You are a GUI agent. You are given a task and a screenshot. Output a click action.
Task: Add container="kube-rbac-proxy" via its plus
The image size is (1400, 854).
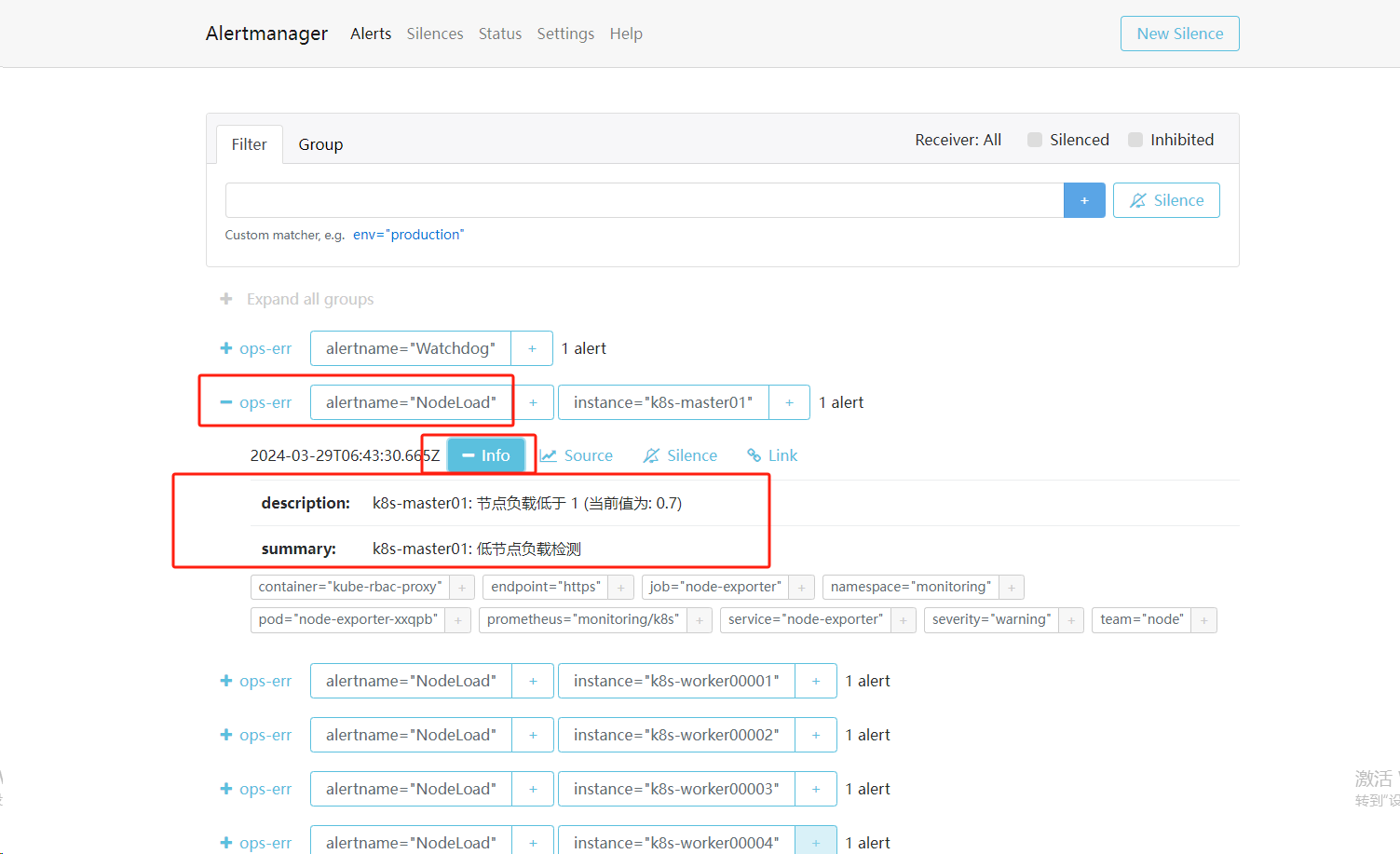click(x=462, y=587)
